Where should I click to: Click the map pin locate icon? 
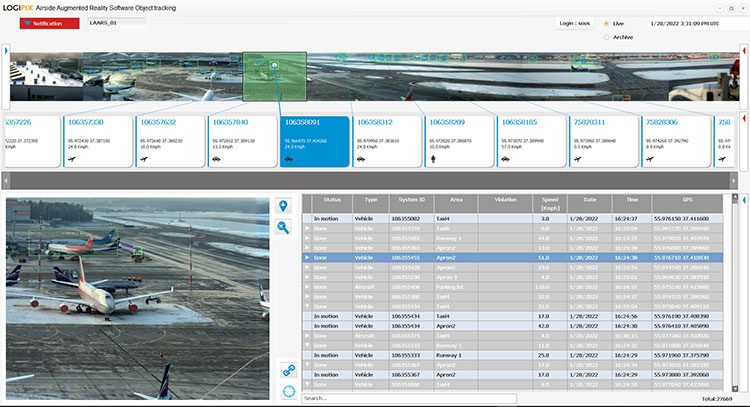tap(285, 206)
